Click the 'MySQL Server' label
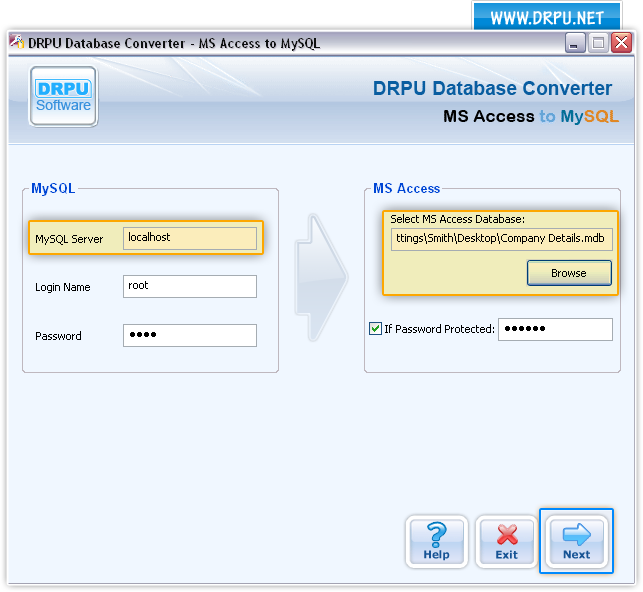The width and height of the screenshot is (643, 592). 69,239
